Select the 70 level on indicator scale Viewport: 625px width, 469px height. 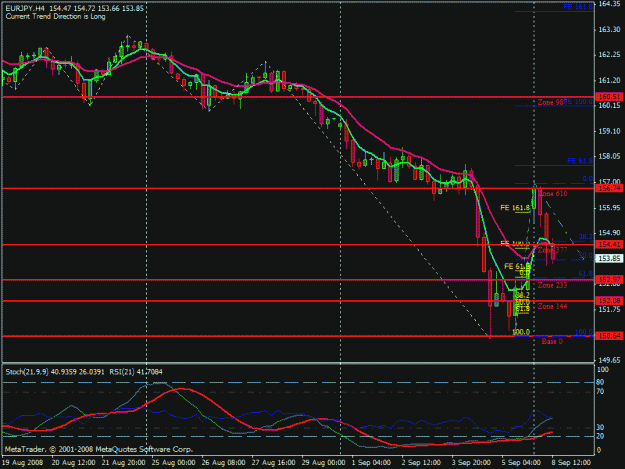tap(600, 392)
